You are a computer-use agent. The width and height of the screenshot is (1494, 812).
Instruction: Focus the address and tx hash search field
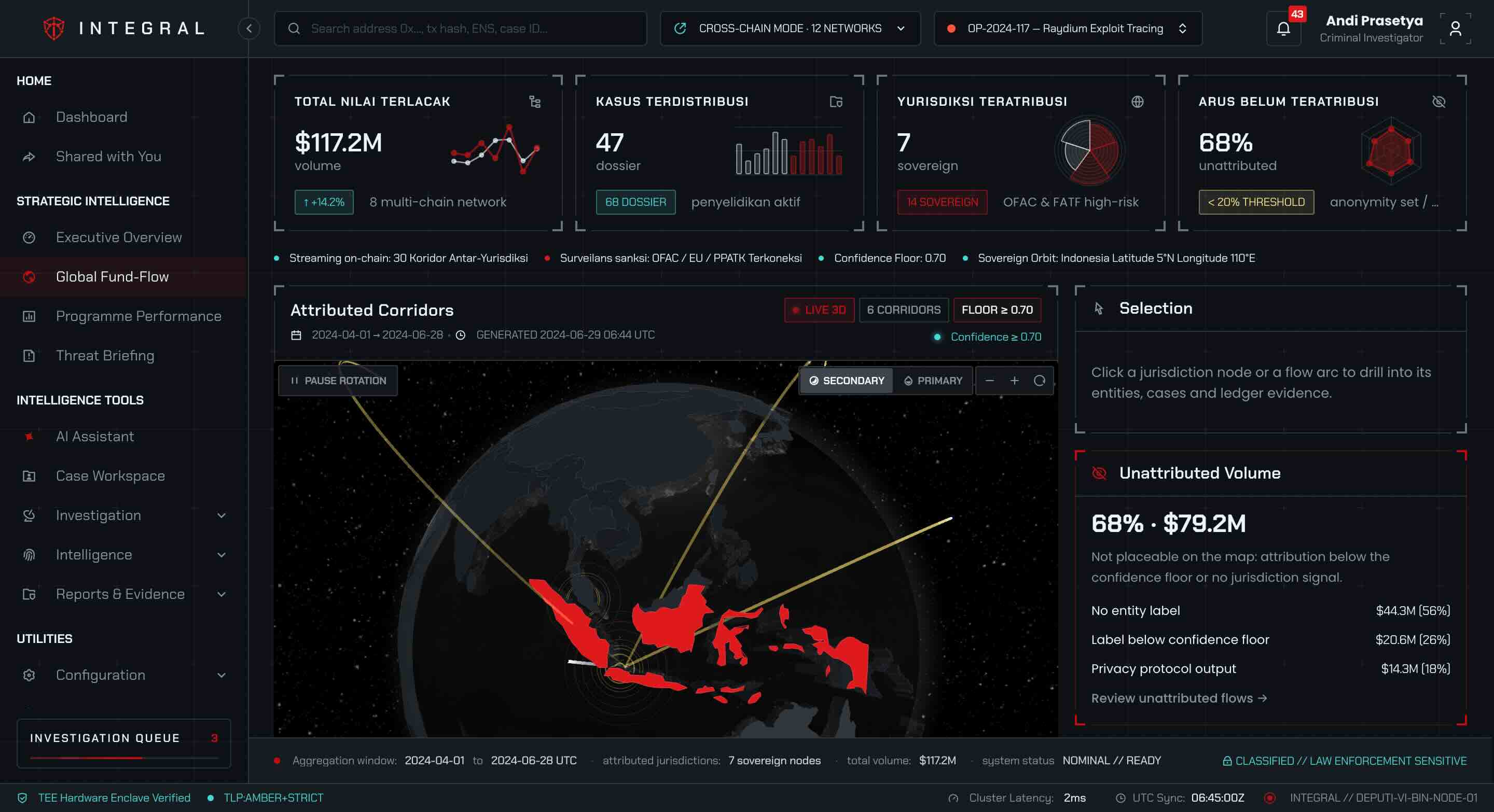coord(460,28)
